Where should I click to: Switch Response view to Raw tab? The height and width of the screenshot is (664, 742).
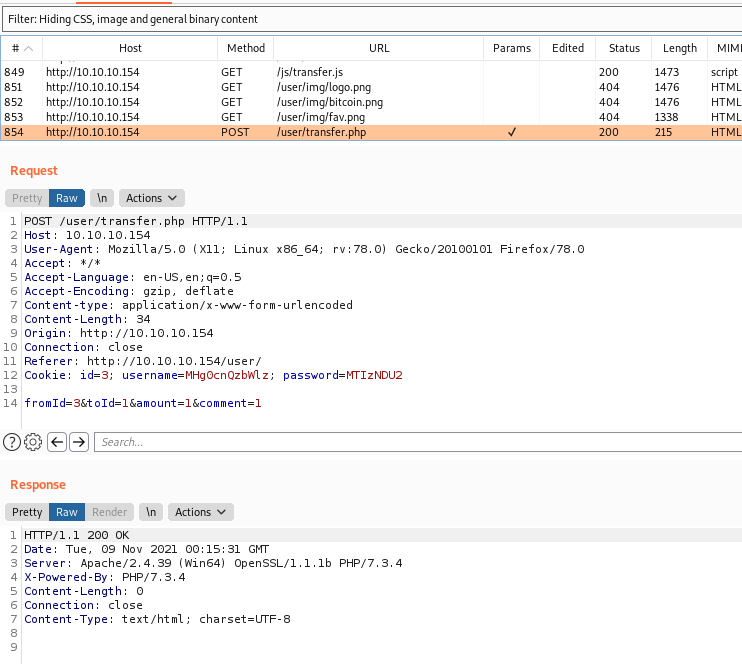67,512
